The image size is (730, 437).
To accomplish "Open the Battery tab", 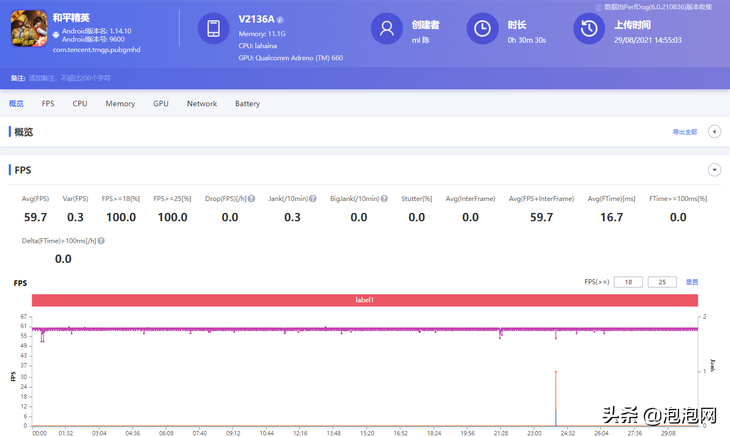I will click(247, 103).
